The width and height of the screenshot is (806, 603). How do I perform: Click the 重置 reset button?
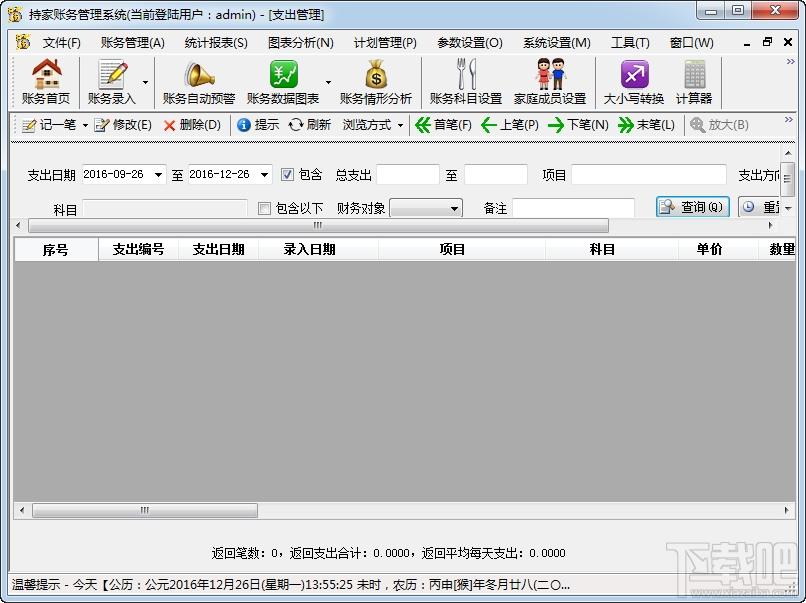pos(761,207)
